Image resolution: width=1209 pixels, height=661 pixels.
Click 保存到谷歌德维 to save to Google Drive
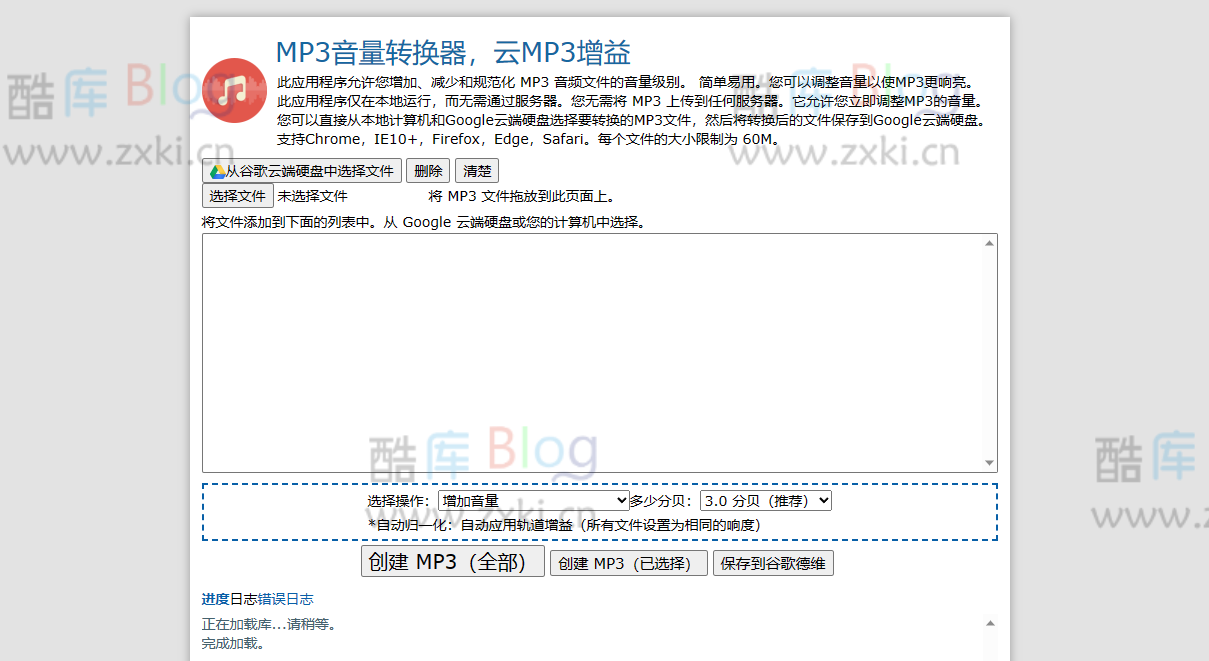click(x=773, y=562)
